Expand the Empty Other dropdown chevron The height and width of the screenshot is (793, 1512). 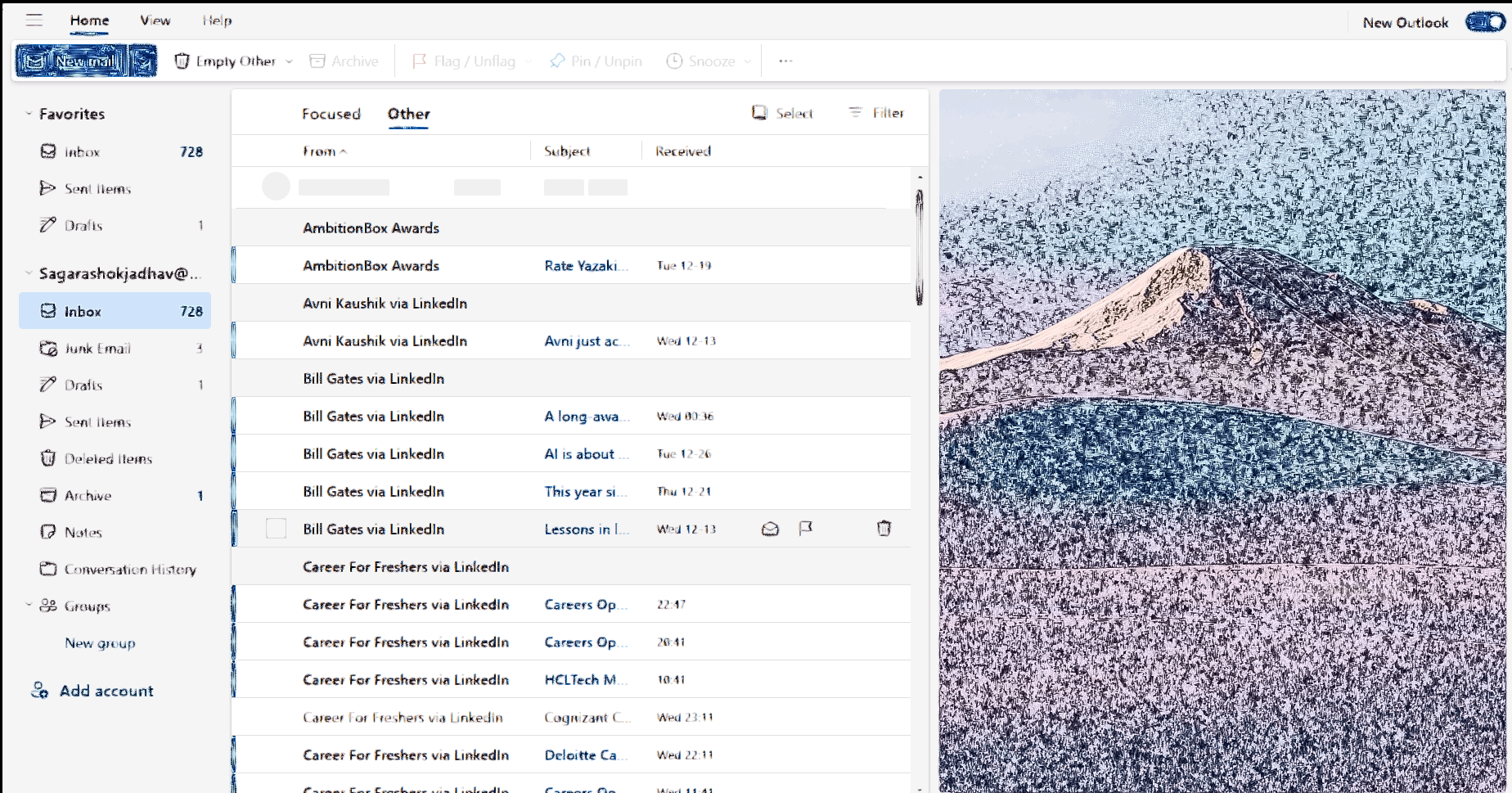click(x=289, y=61)
